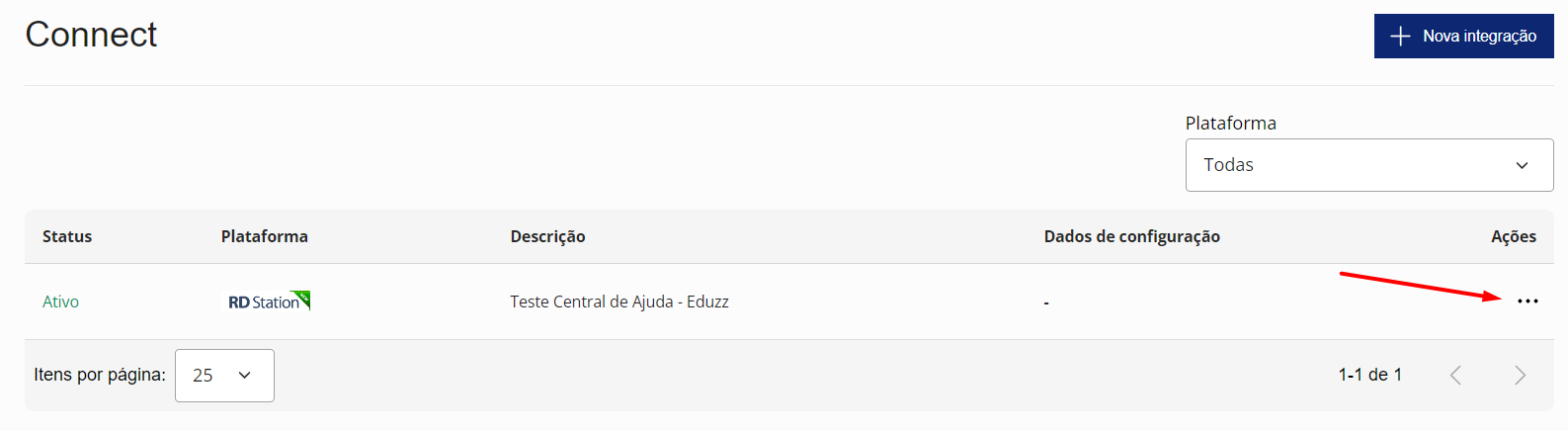The image size is (1568, 431).
Task: Go to the previous page arrow
Action: (x=1455, y=376)
